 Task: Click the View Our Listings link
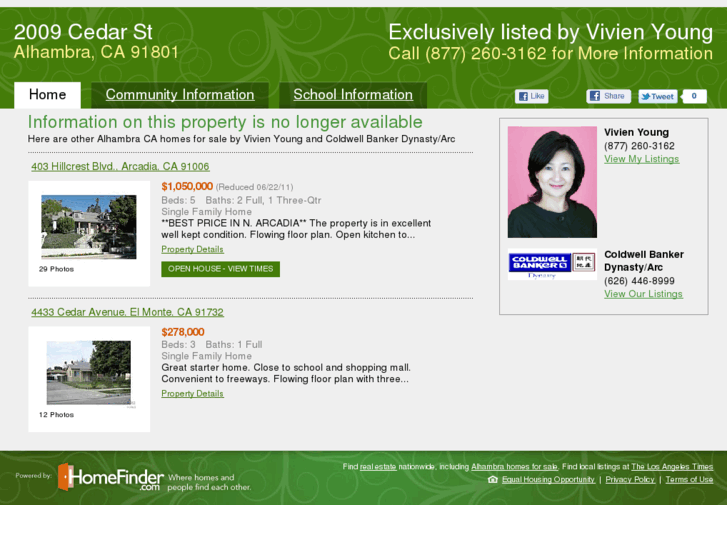coord(643,294)
